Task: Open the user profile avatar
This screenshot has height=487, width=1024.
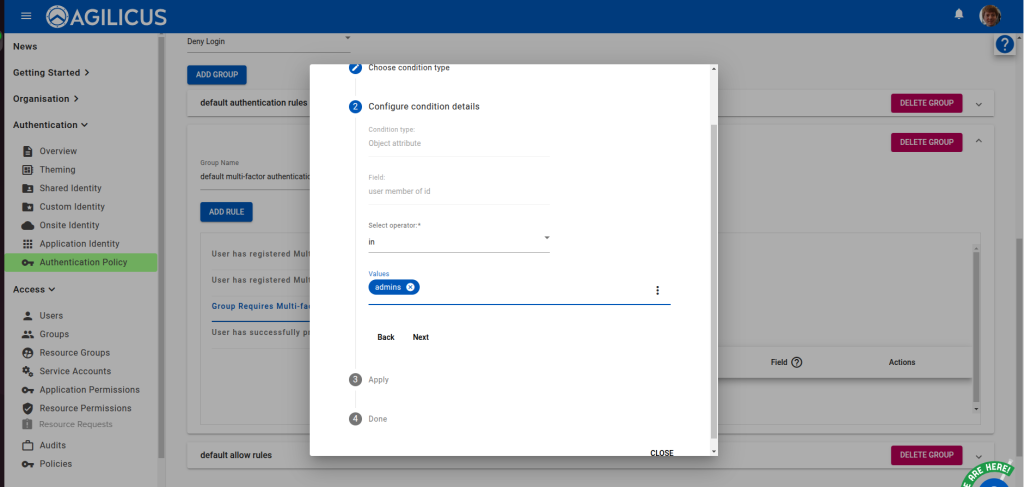Action: click(x=990, y=15)
